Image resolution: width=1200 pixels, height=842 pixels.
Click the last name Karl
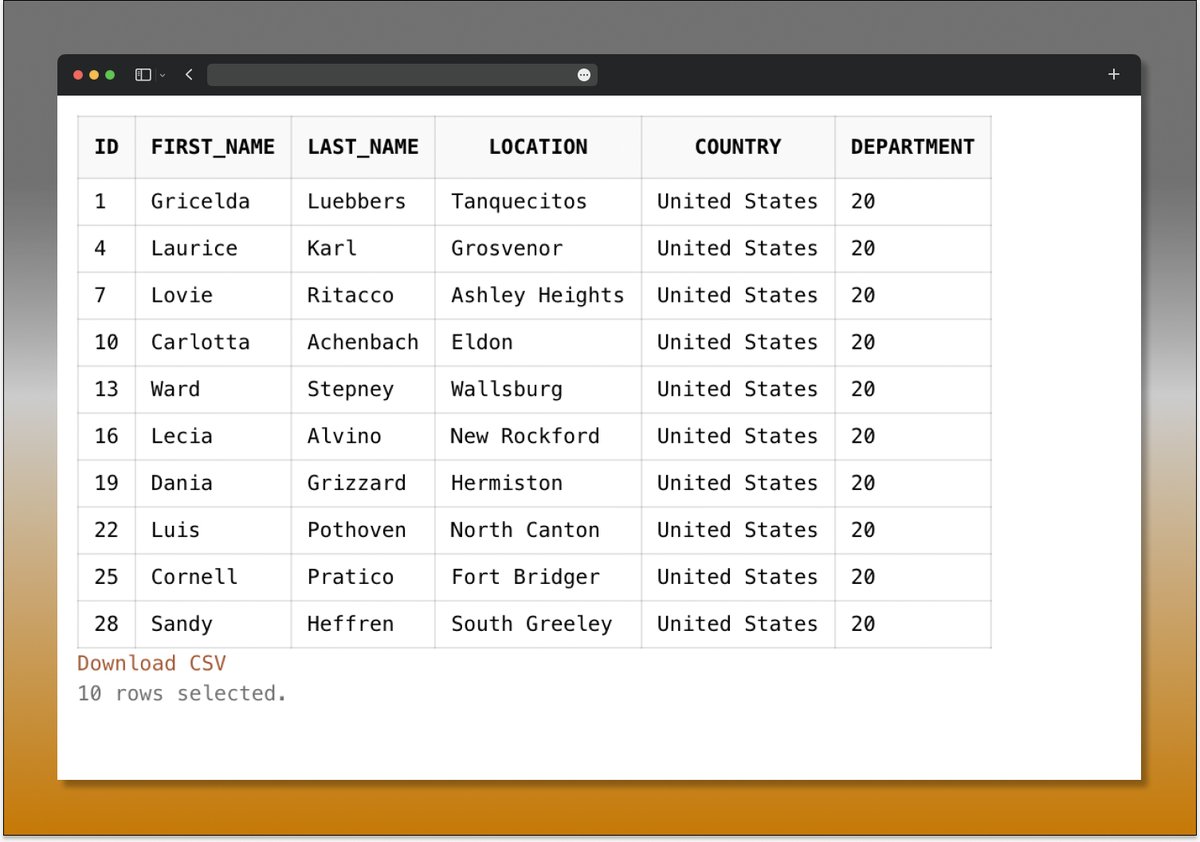click(332, 248)
